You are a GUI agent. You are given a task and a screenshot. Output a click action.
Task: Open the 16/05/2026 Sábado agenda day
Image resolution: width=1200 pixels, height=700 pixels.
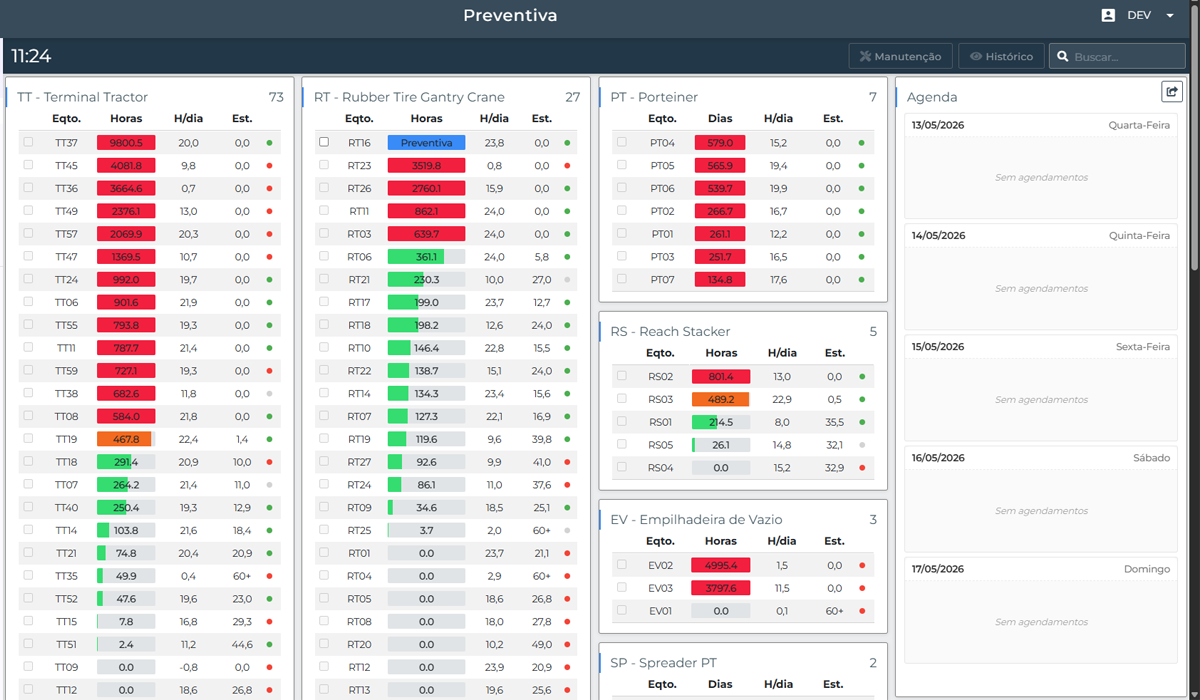1041,499
